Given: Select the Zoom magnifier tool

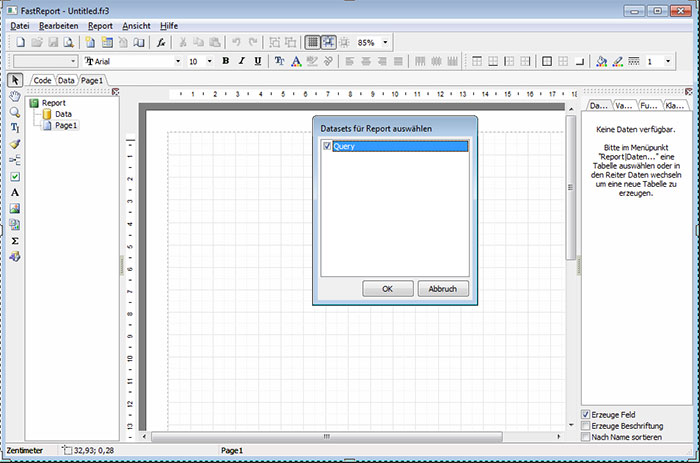Looking at the screenshot, I should coord(15,112).
